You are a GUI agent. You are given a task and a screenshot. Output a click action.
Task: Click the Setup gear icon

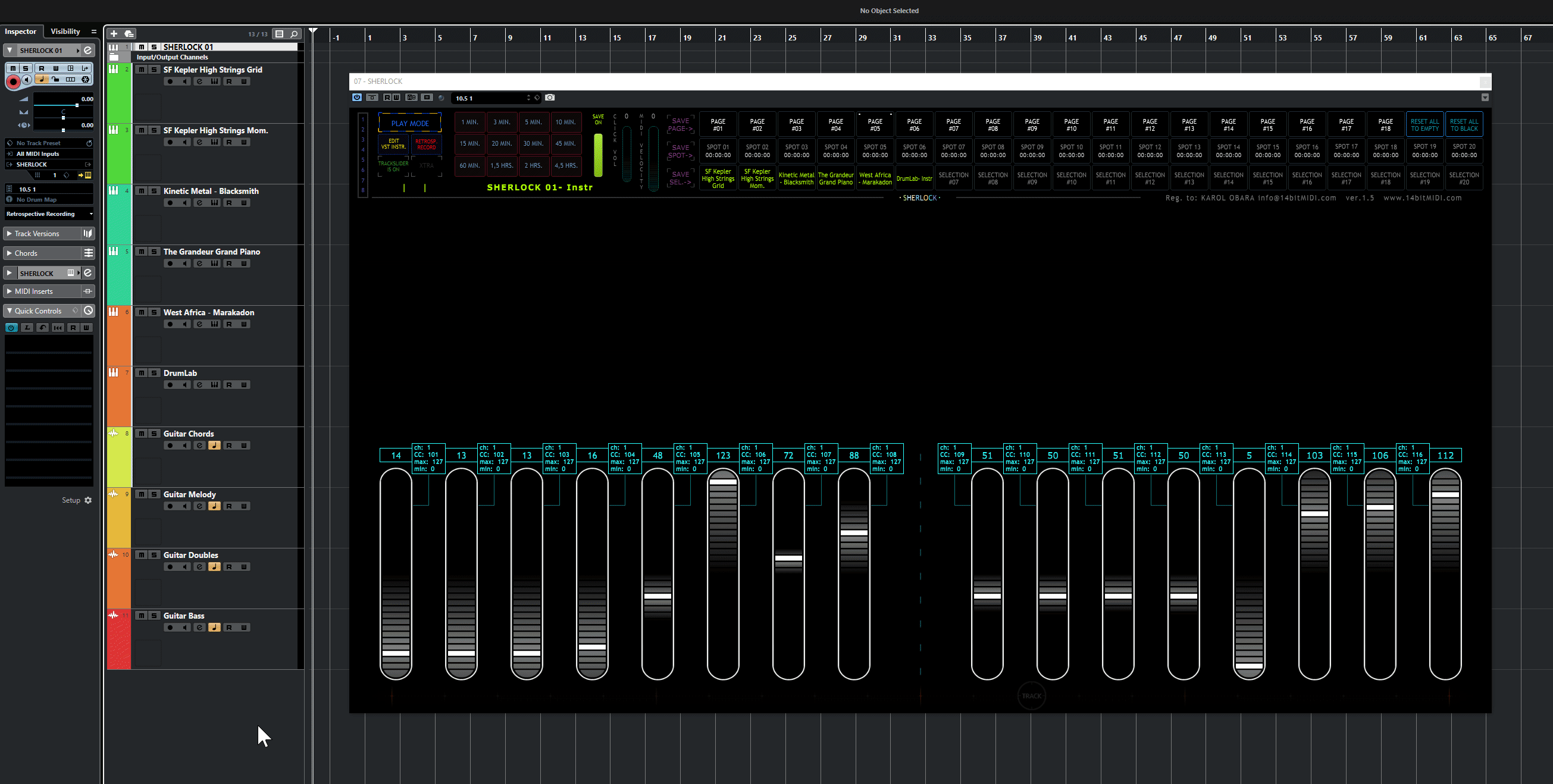coord(89,500)
